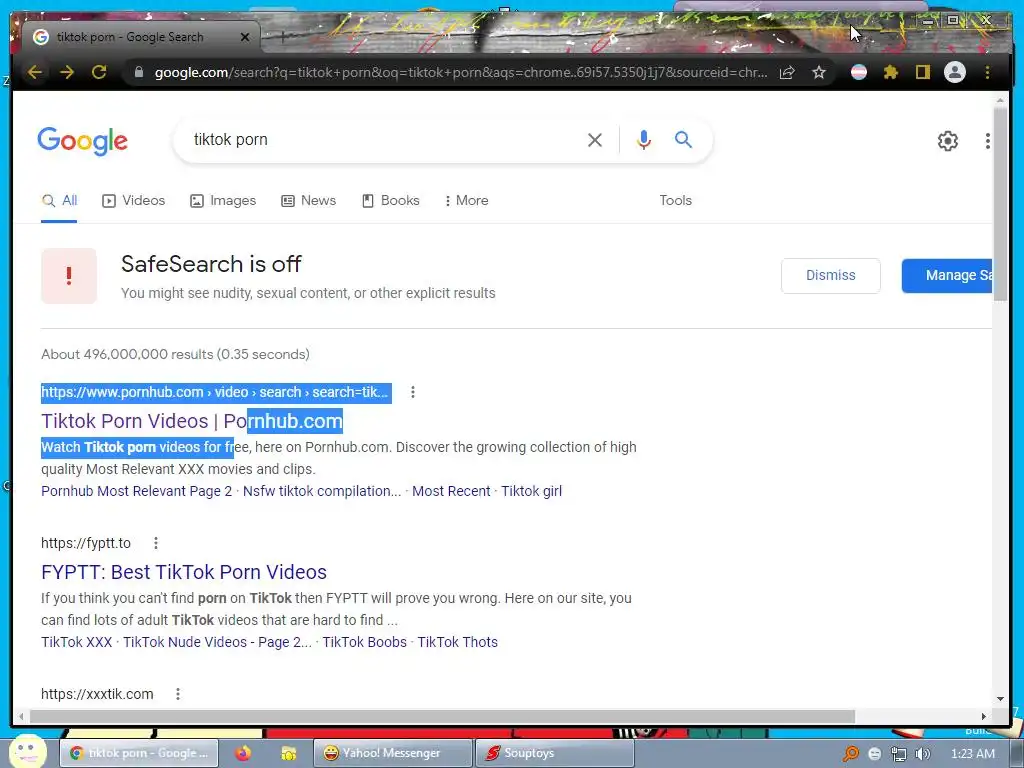Reload the current page
This screenshot has height=768, width=1024.
pyautogui.click(x=99, y=72)
